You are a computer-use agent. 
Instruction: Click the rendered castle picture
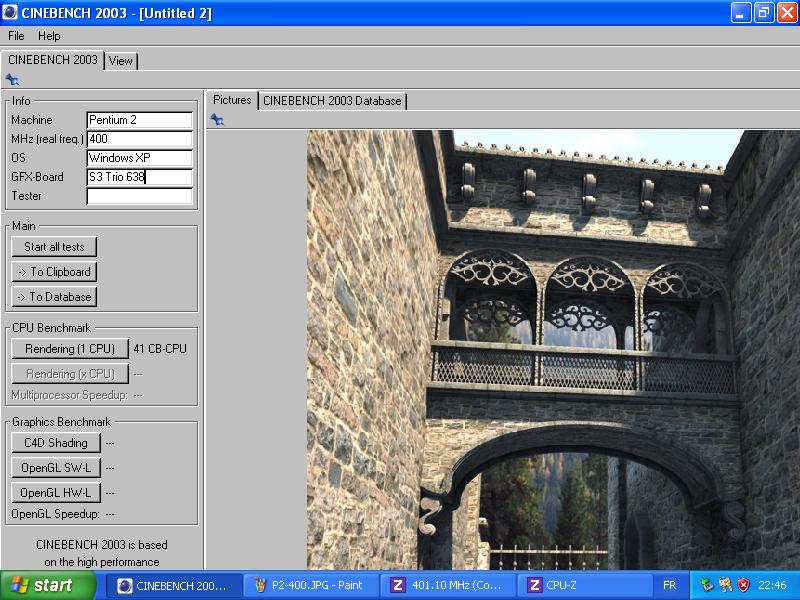(x=553, y=350)
